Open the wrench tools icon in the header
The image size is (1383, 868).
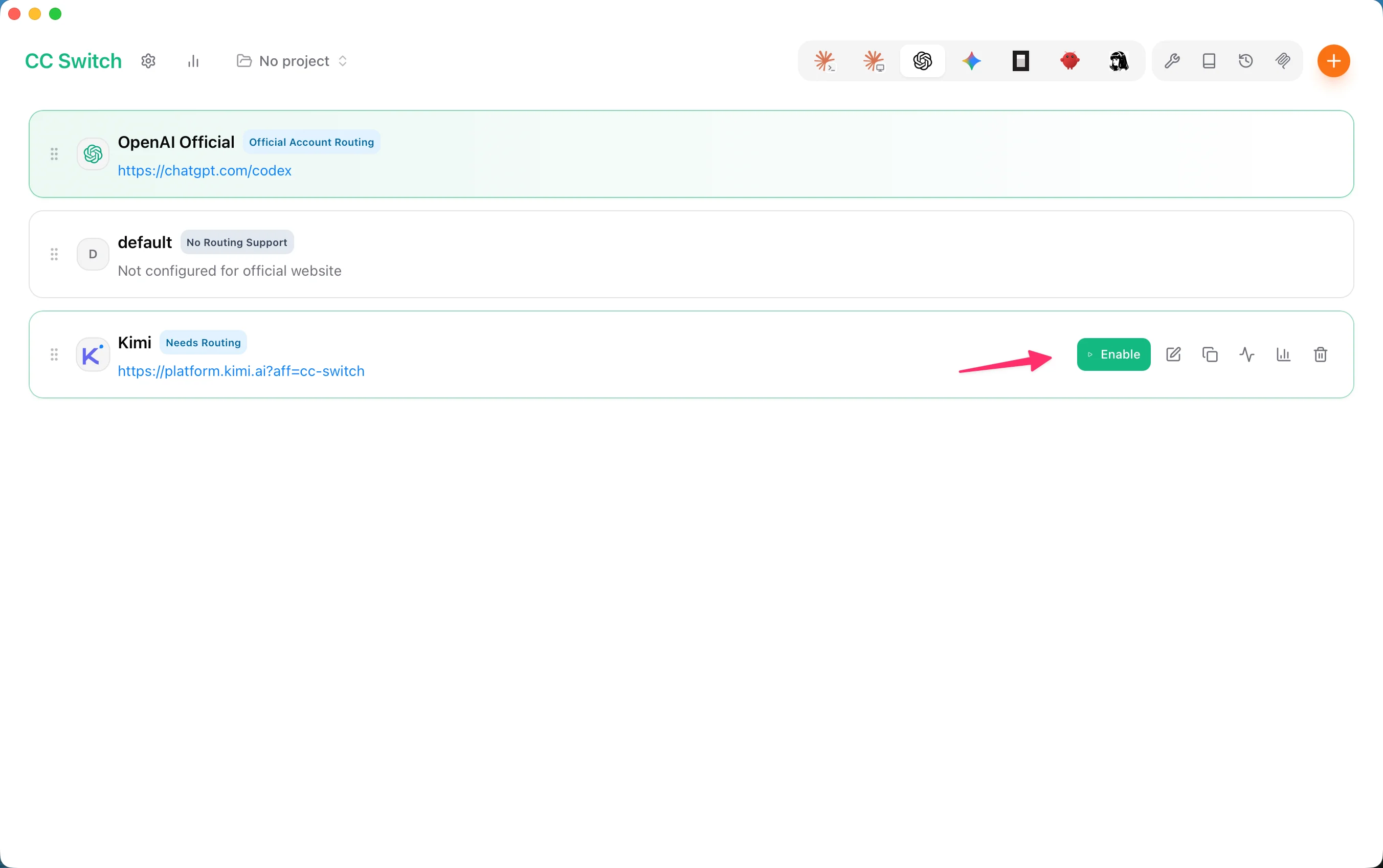click(x=1172, y=61)
